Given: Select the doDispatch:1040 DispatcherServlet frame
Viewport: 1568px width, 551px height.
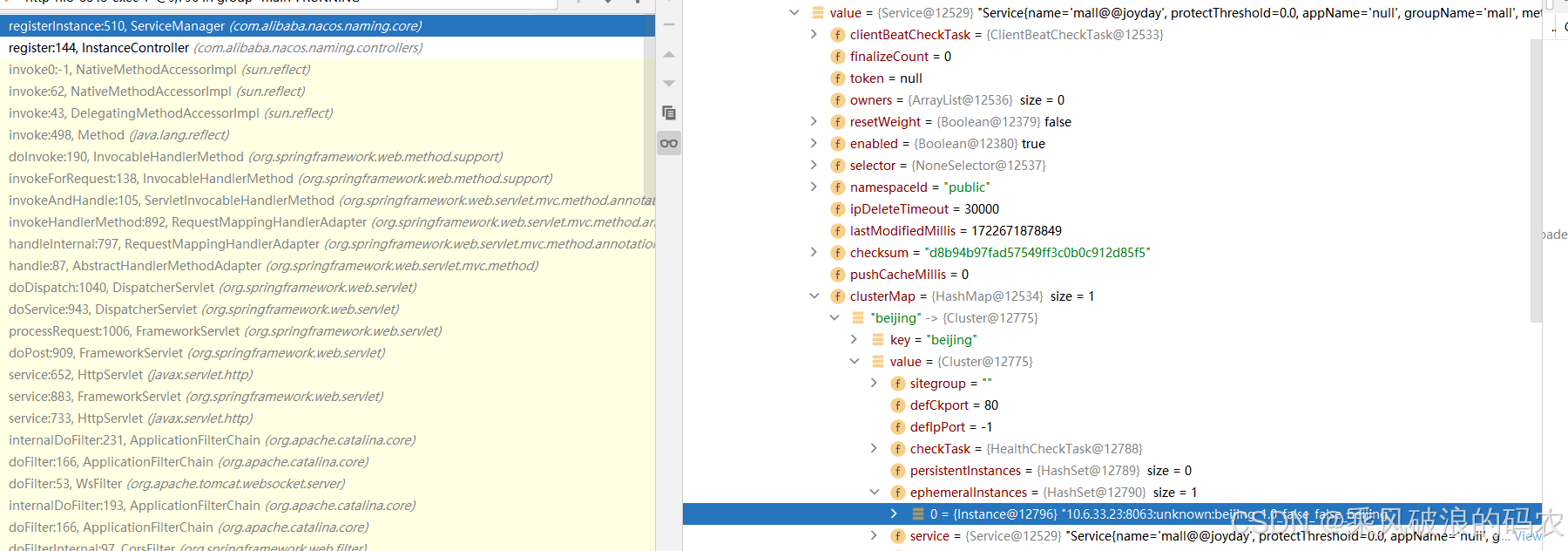Looking at the screenshot, I should pos(111,288).
